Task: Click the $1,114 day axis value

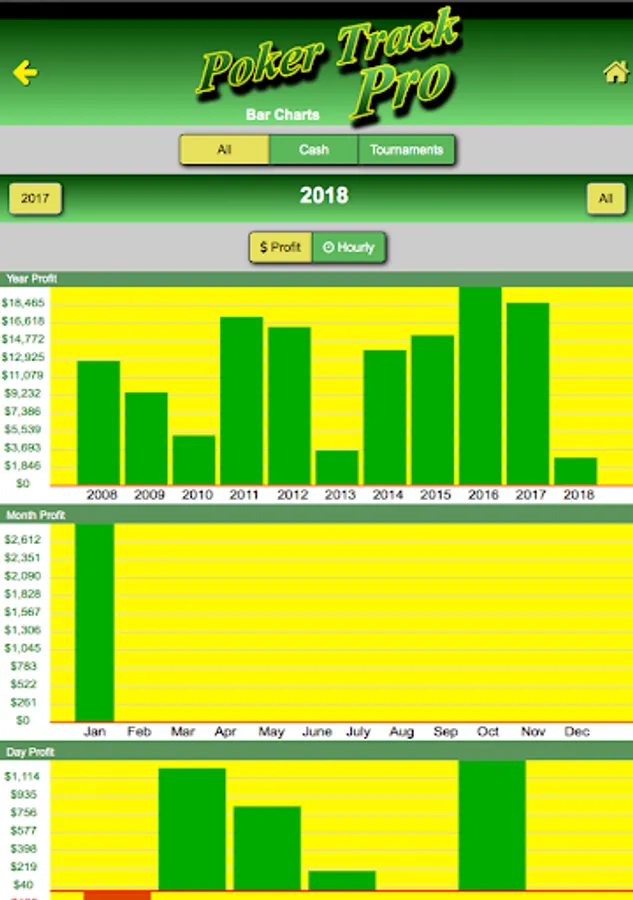Action: click(x=22, y=777)
